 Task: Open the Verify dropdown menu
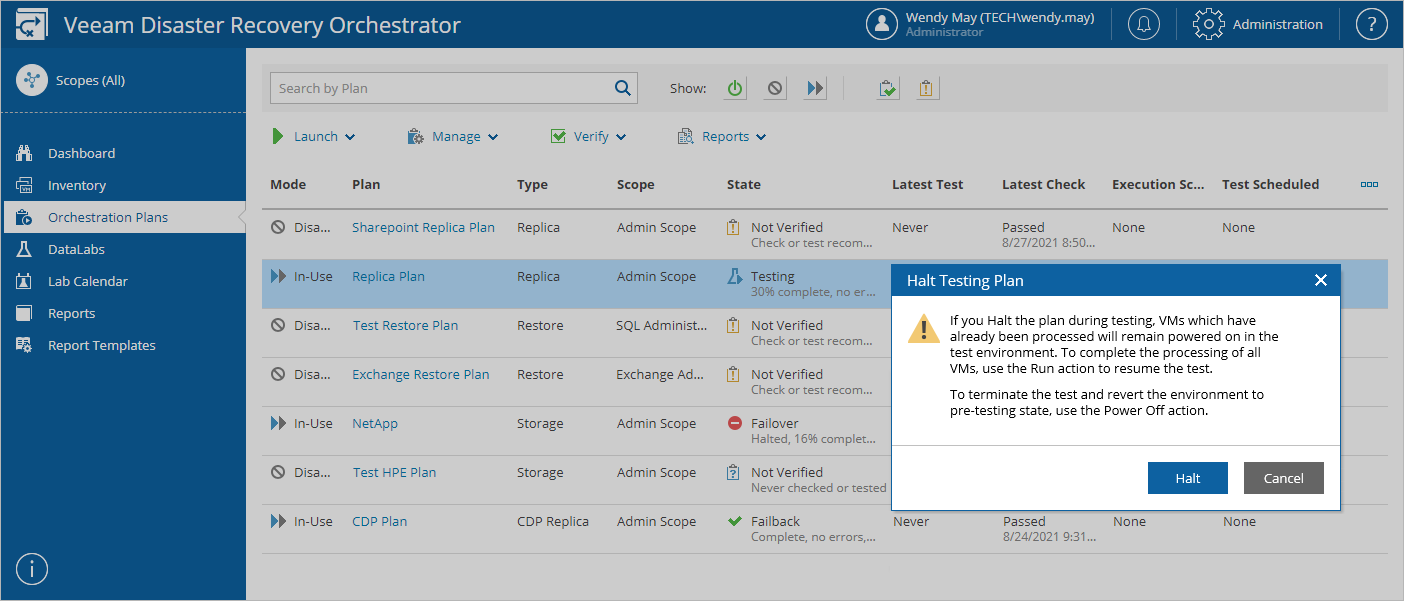pyautogui.click(x=588, y=137)
